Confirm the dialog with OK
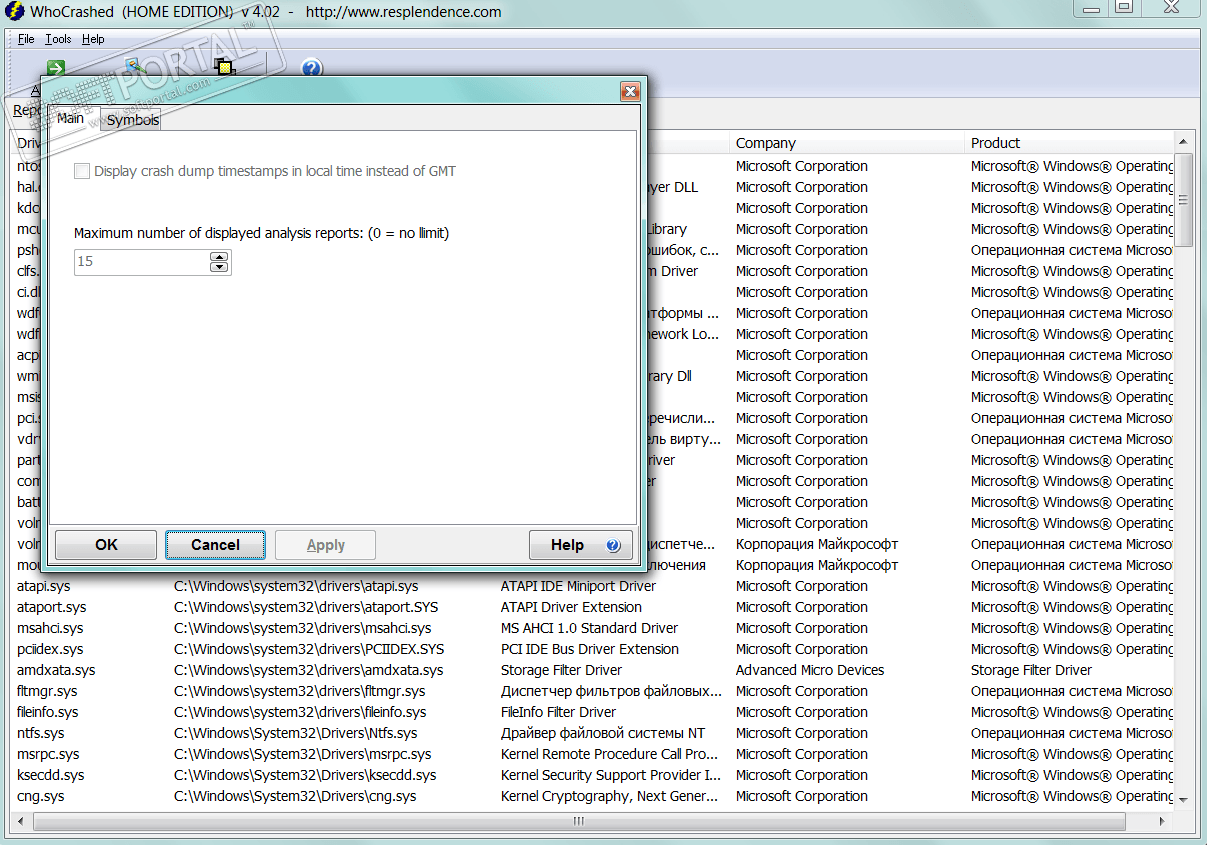 click(x=106, y=545)
